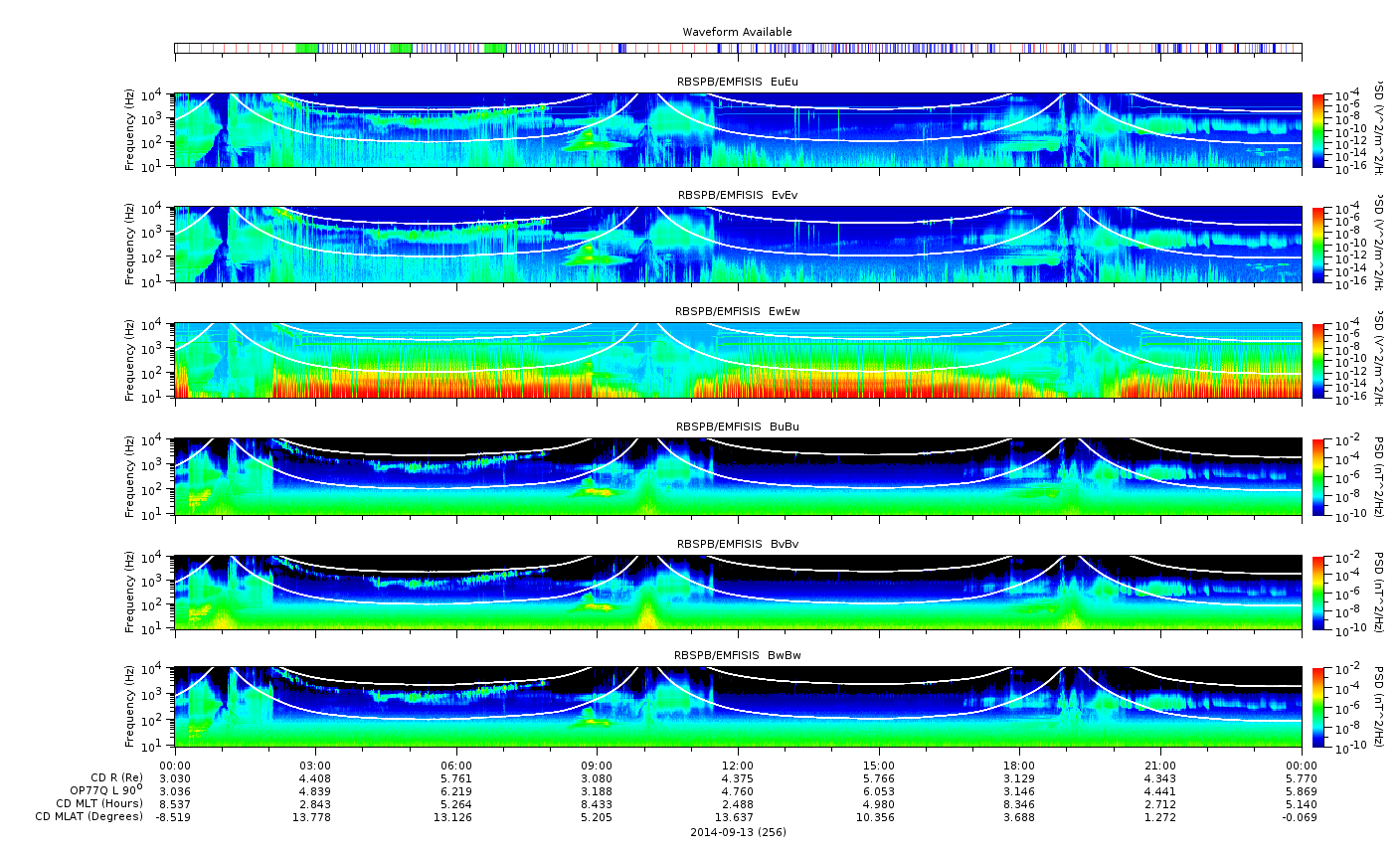Click the color bar beside the EuEu panel
Image resolution: width=1400 pixels, height=854 pixels.
pos(1318,130)
